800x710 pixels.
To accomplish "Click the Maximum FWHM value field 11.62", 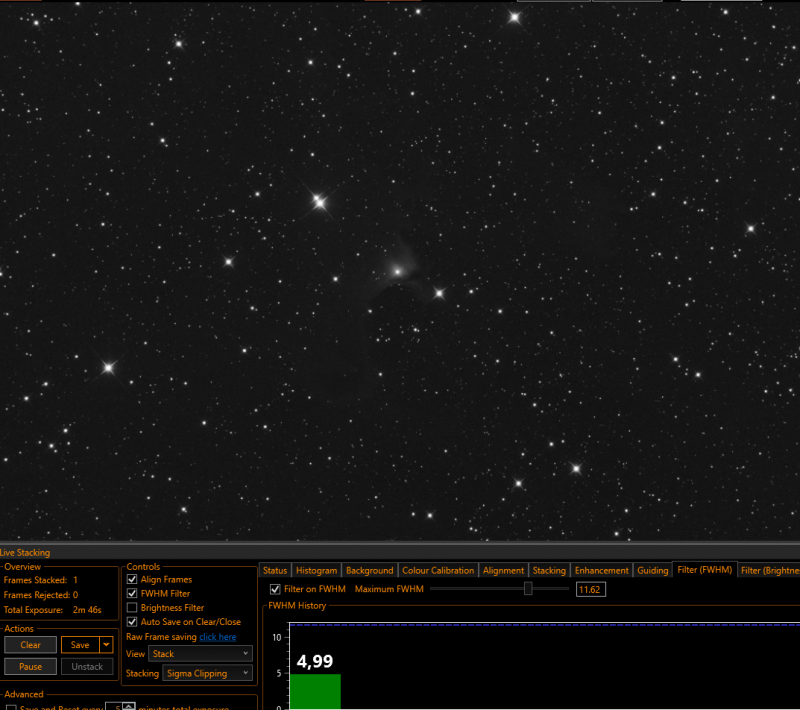I will [590, 590].
